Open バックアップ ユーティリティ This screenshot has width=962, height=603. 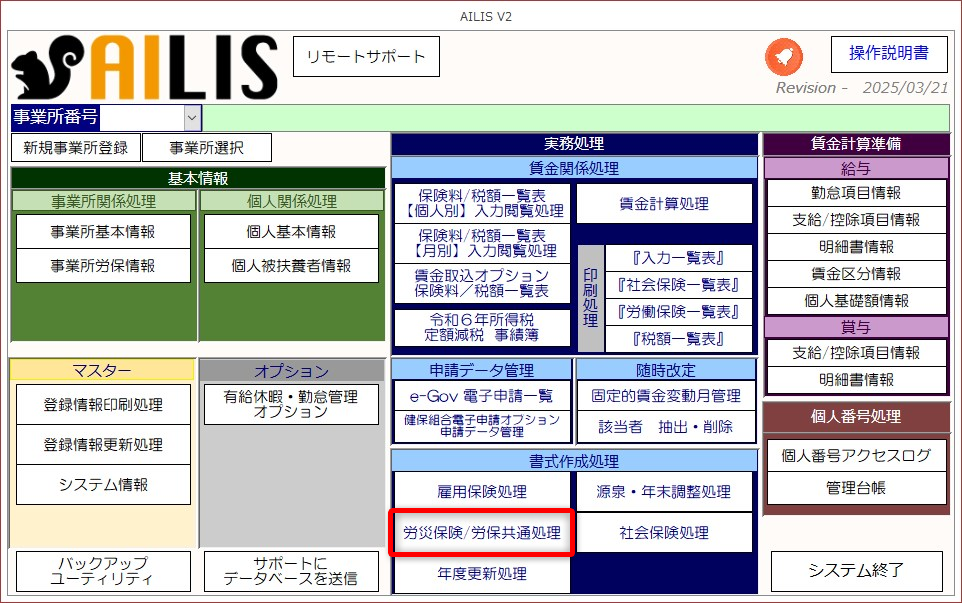(103, 571)
